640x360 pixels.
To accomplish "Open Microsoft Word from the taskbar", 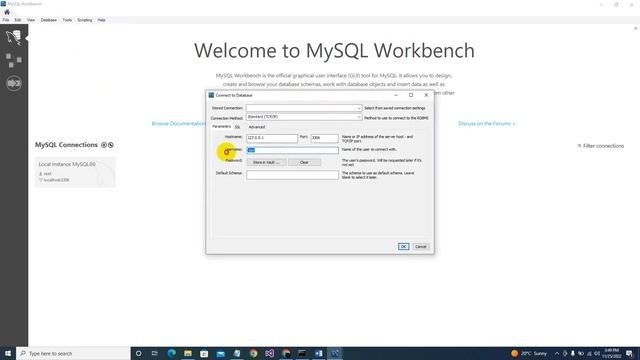I will [x=318, y=353].
